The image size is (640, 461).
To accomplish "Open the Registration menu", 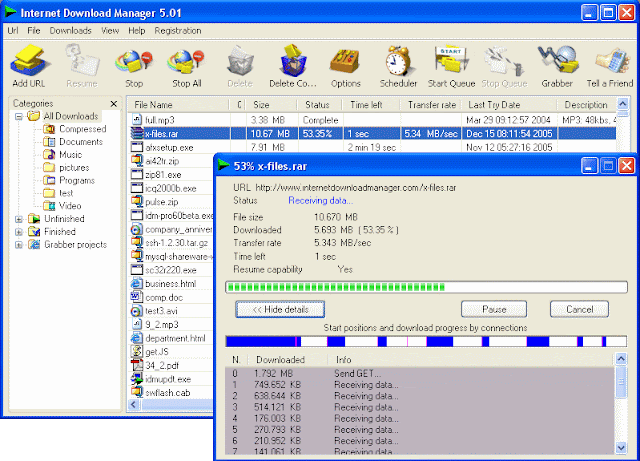I will point(178,31).
